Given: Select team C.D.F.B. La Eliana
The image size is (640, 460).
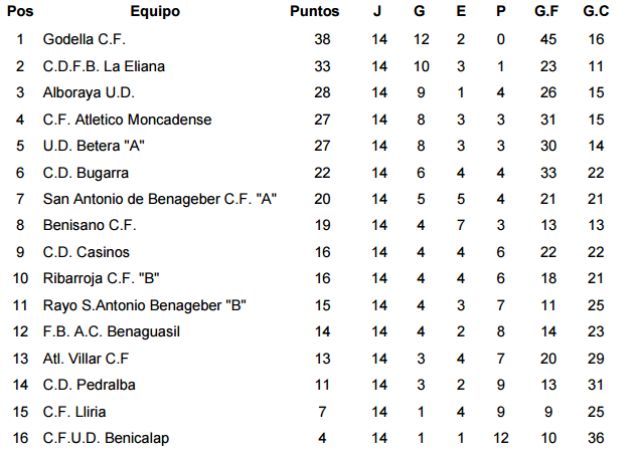Looking at the screenshot, I should point(104,67).
